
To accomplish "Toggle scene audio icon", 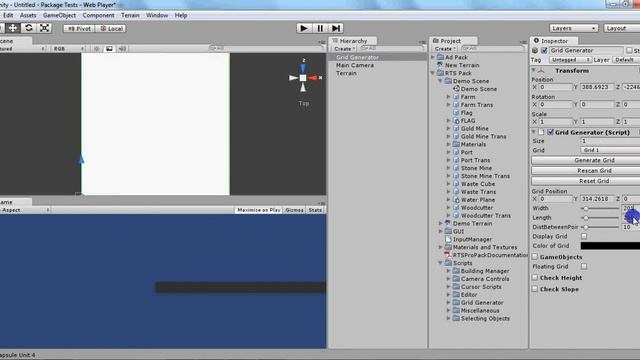I will click(x=122, y=49).
